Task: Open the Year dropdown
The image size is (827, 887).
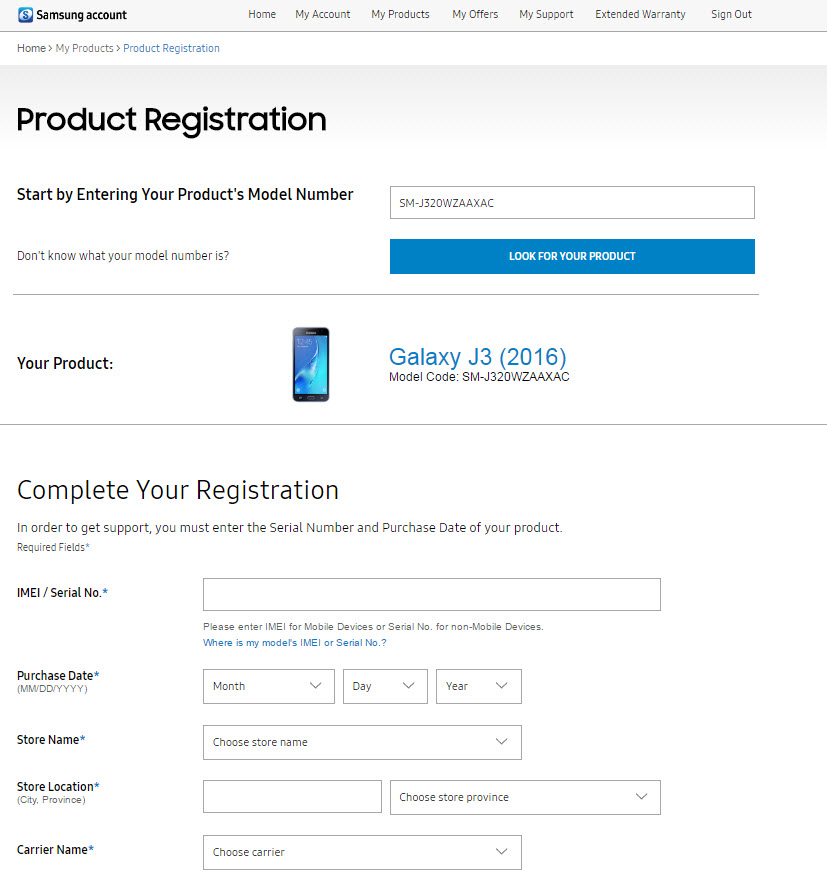Action: coord(479,686)
